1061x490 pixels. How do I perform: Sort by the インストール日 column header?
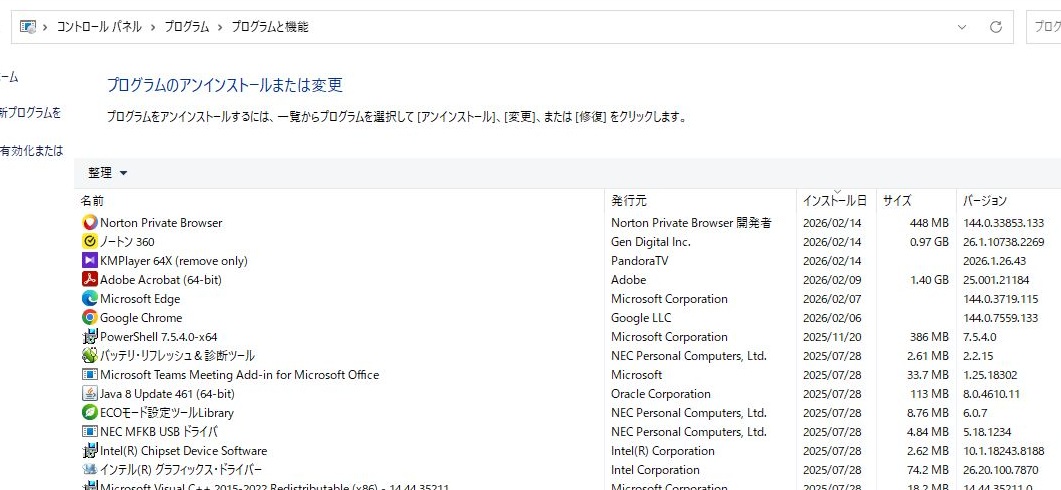(x=834, y=201)
